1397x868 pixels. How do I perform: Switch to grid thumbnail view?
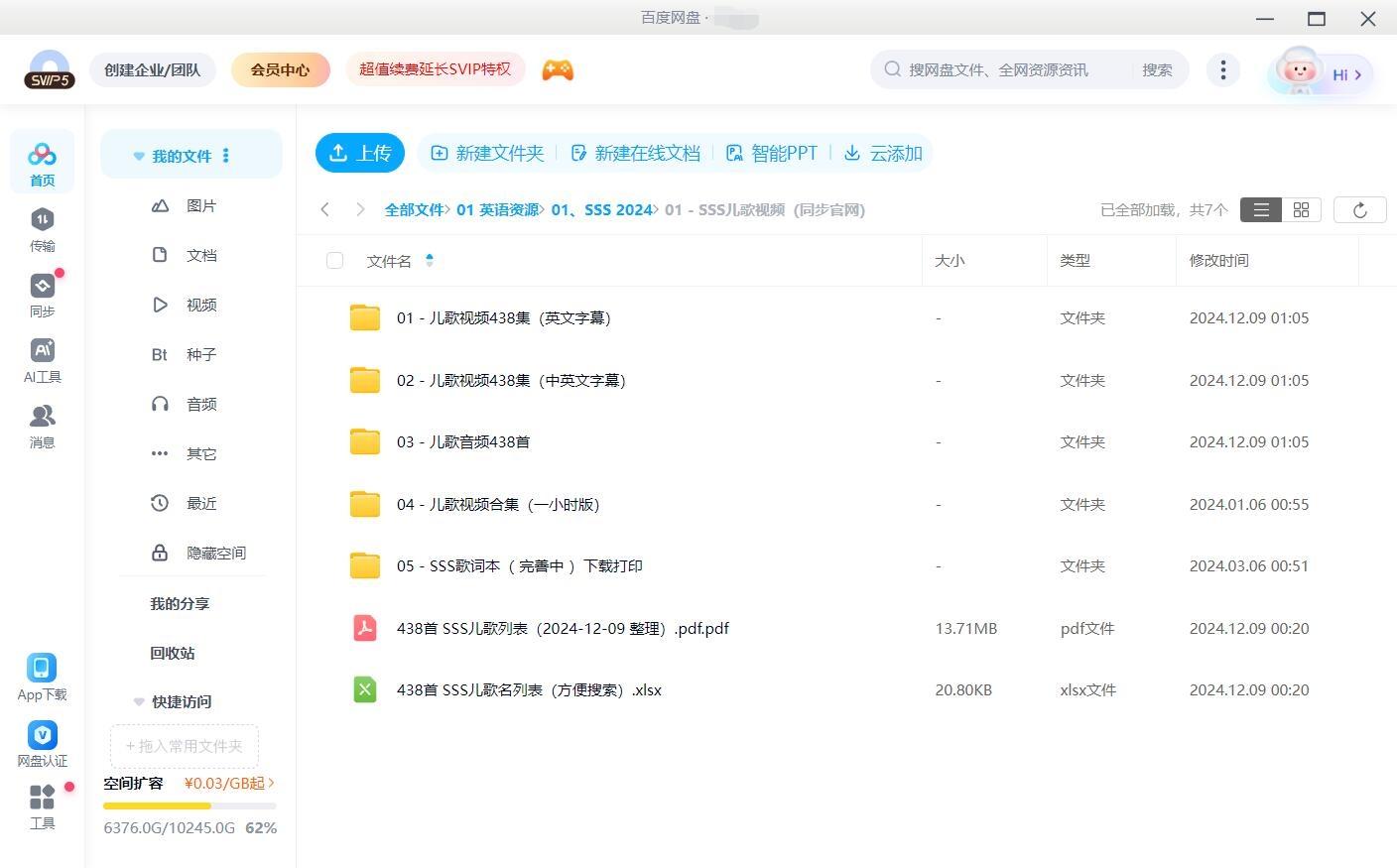(1301, 210)
